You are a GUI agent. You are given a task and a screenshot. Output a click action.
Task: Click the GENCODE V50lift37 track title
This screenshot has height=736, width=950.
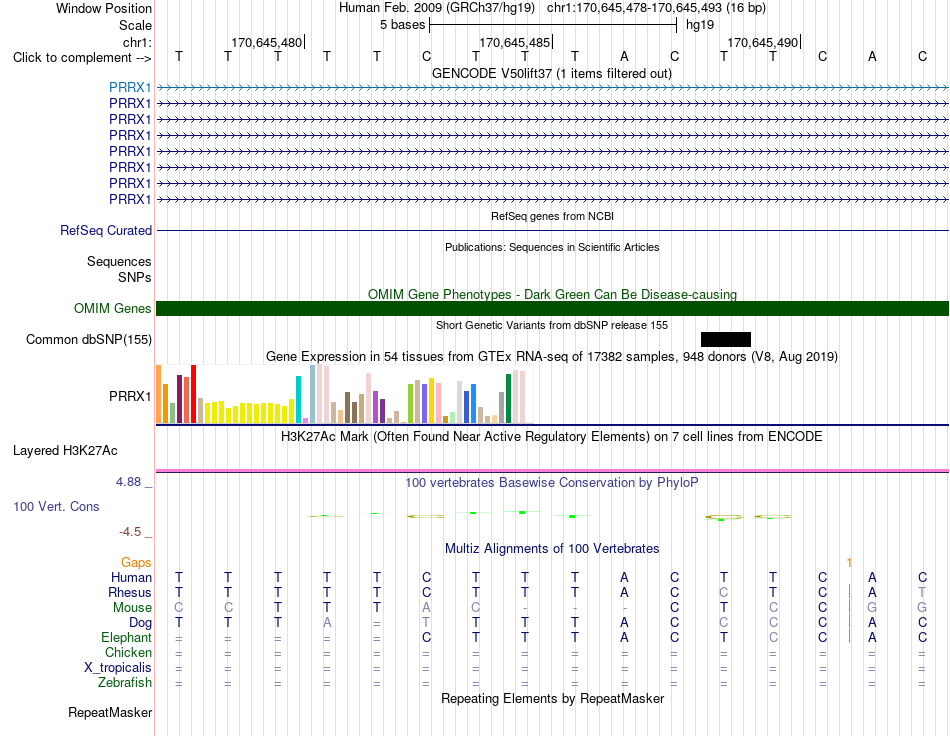(552, 73)
